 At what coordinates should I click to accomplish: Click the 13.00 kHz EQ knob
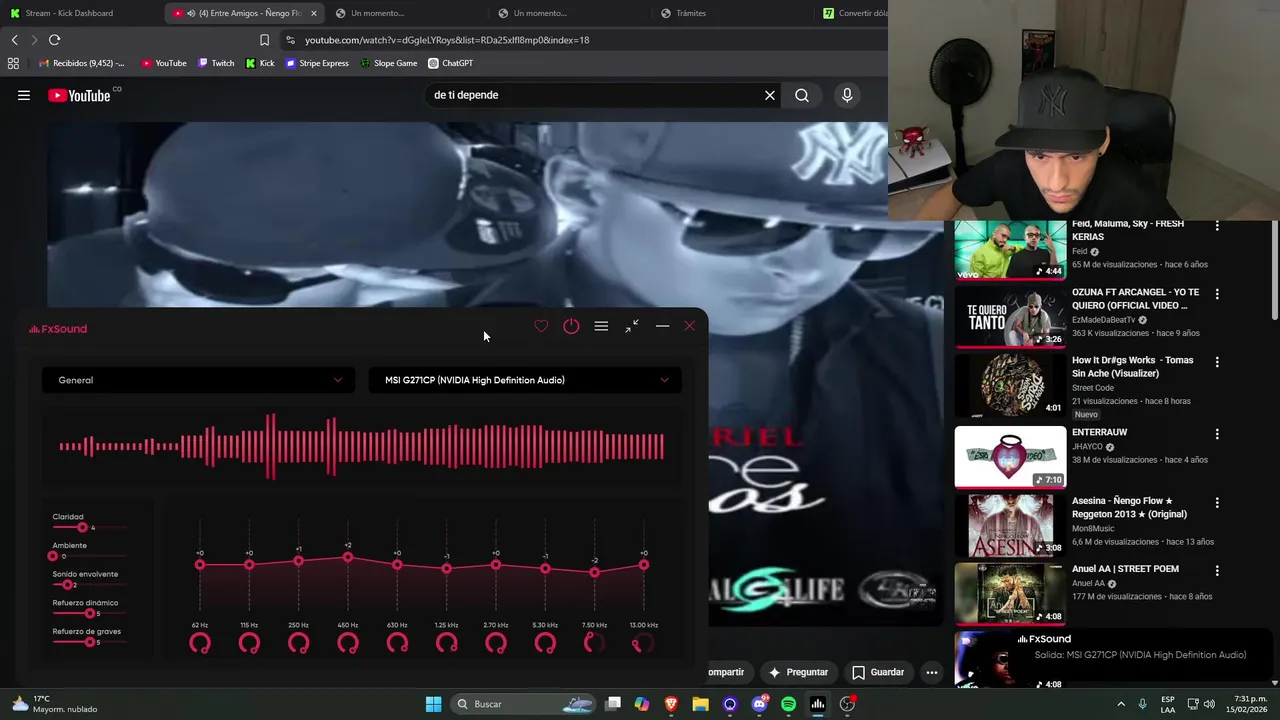coord(644,644)
